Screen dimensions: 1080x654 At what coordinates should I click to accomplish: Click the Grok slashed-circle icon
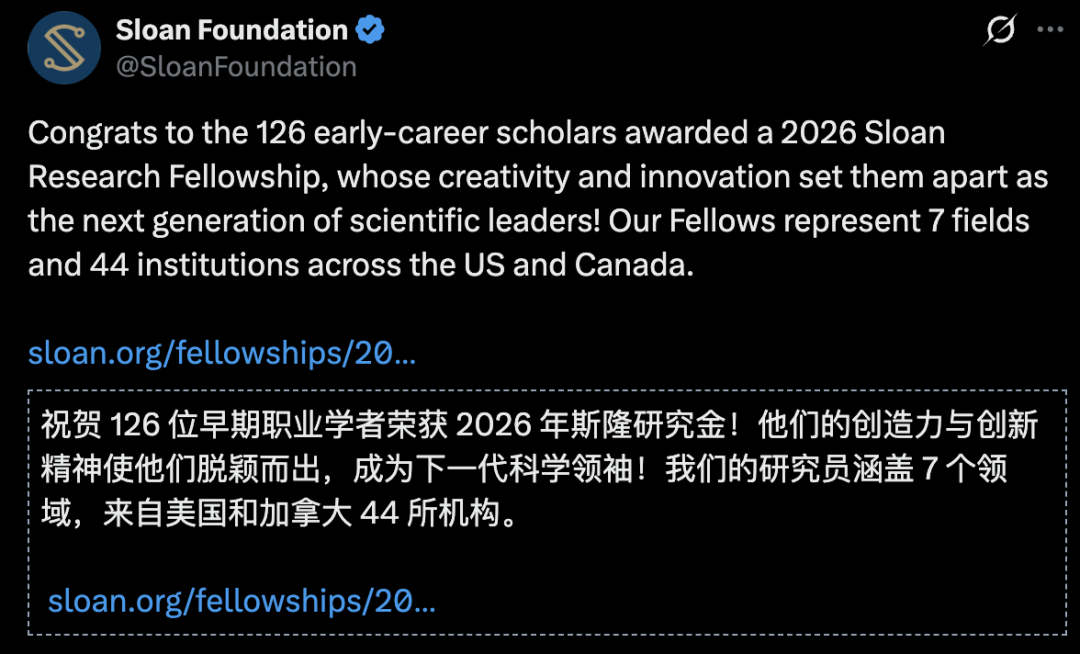click(x=999, y=31)
